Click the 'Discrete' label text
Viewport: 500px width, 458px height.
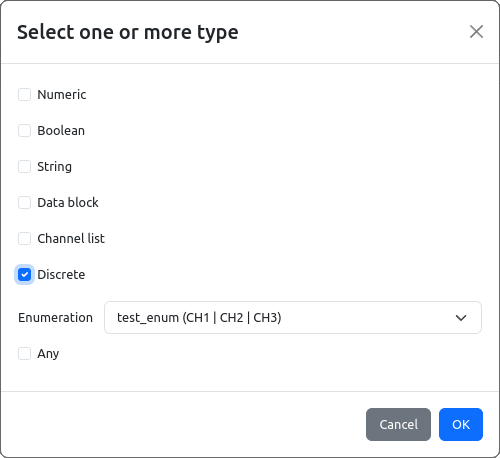(61, 275)
